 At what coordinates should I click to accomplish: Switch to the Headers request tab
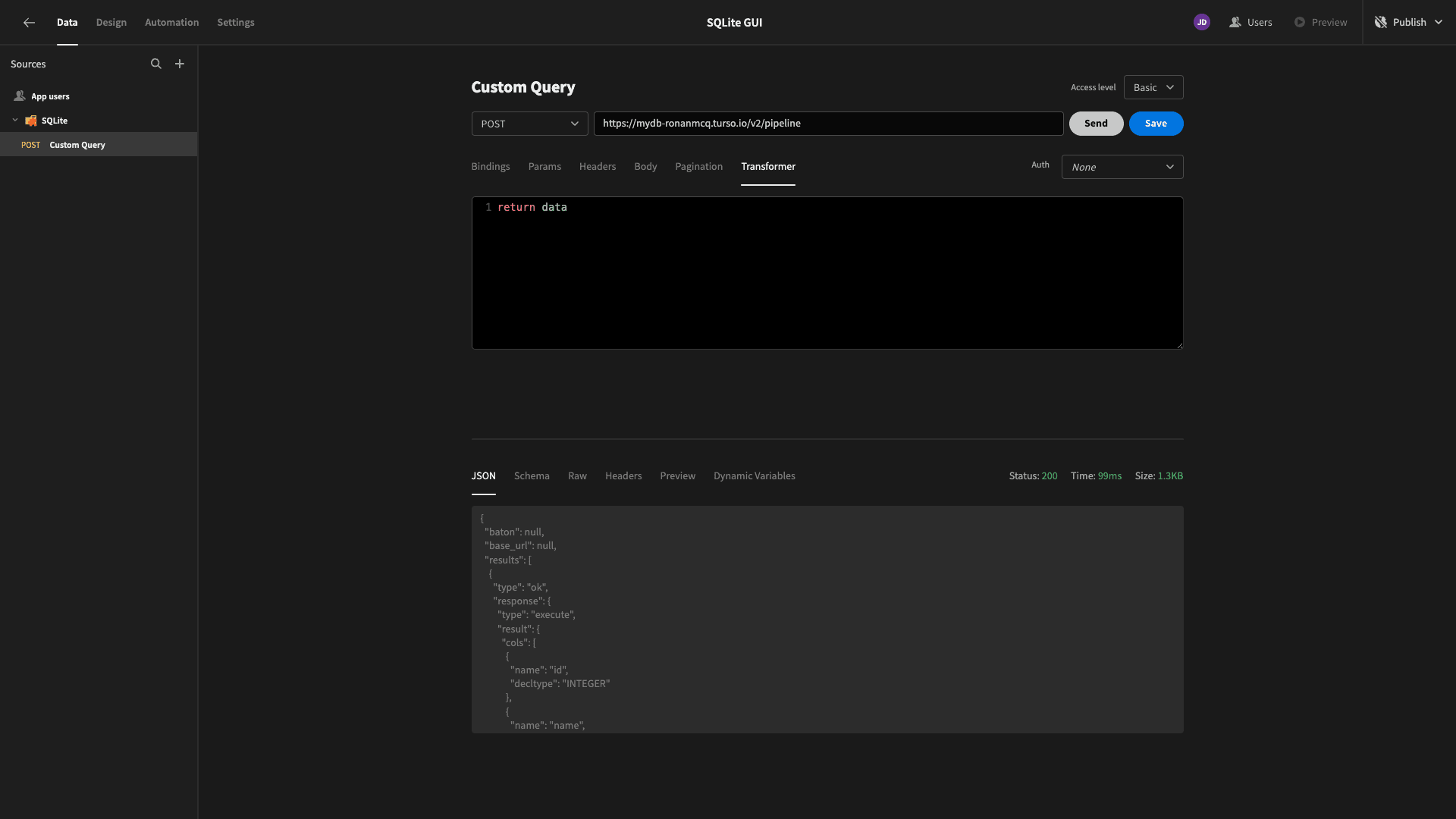pos(598,167)
